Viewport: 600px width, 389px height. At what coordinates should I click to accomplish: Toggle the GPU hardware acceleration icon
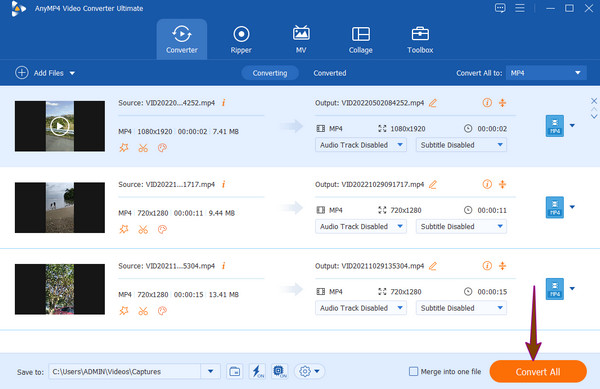[279, 371]
